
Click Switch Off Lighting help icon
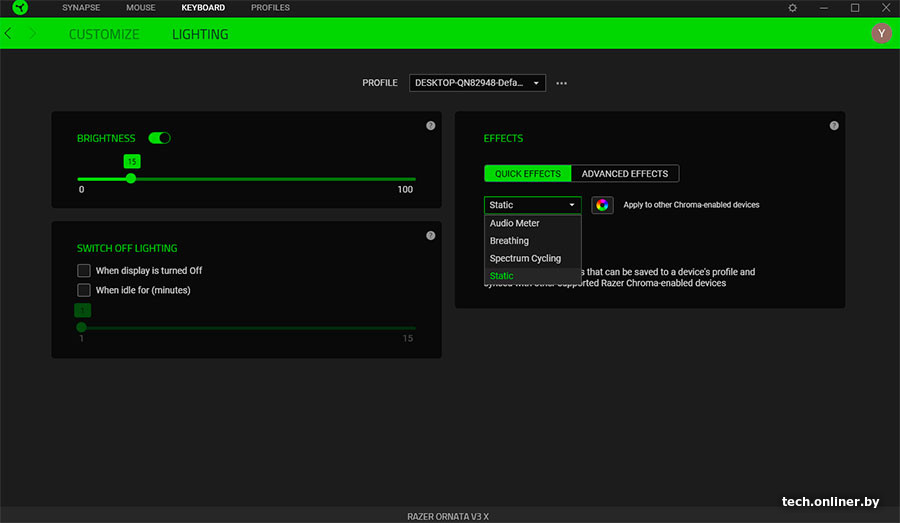coord(430,236)
